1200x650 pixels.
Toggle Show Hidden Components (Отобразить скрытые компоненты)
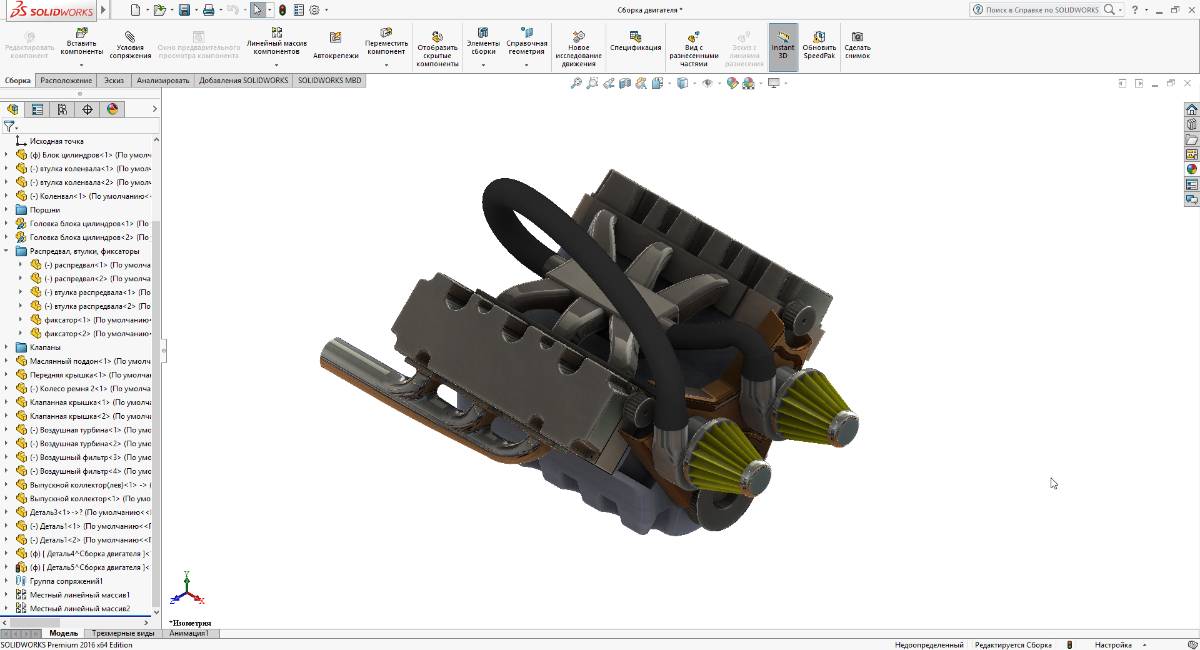click(437, 36)
